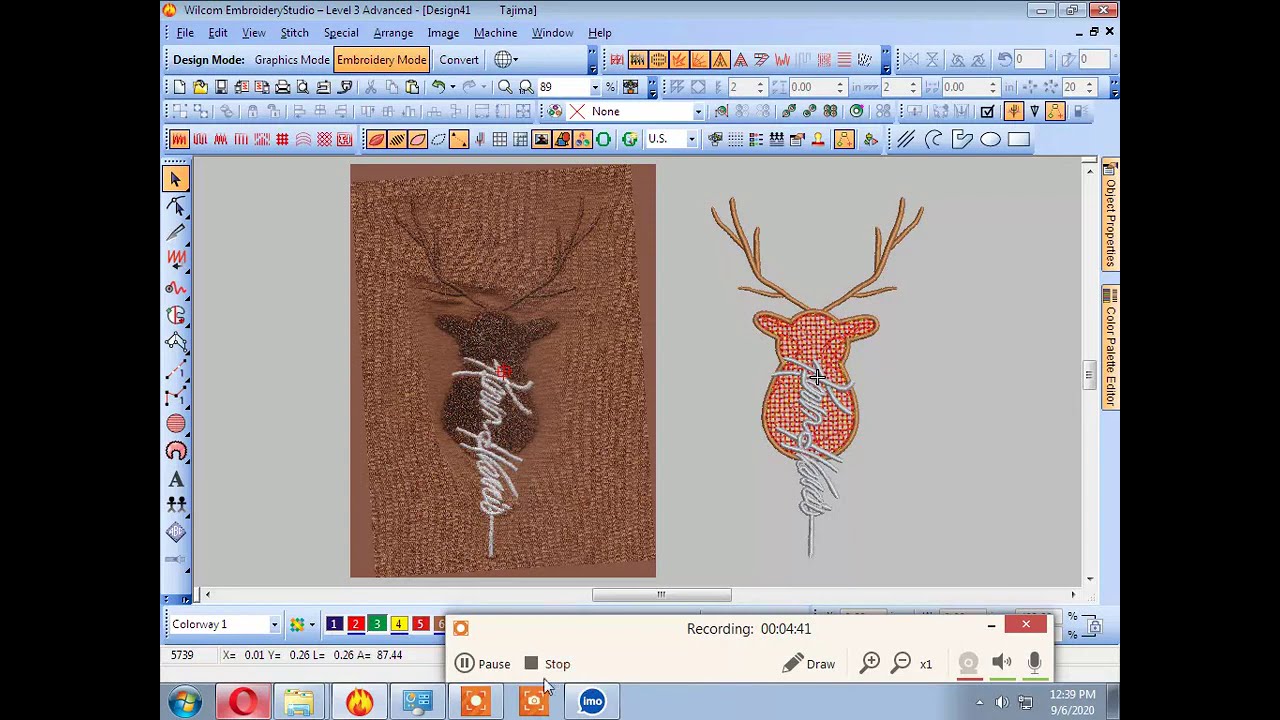The width and height of the screenshot is (1280, 720).
Task: Select the Rectangle shape tool
Action: [1018, 139]
